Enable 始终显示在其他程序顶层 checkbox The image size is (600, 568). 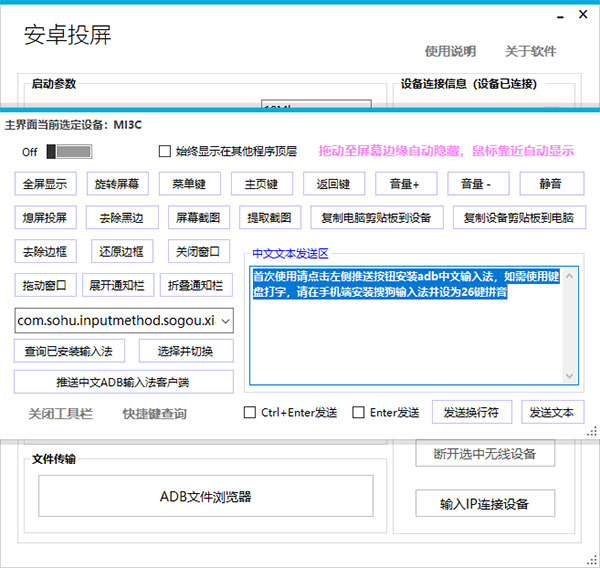point(166,152)
